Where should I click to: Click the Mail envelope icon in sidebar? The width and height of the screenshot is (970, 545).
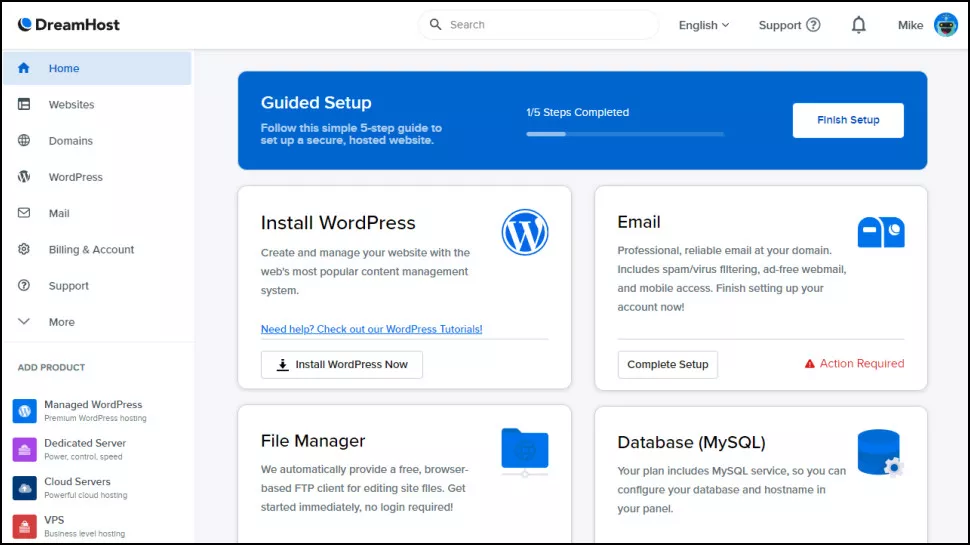tap(24, 213)
